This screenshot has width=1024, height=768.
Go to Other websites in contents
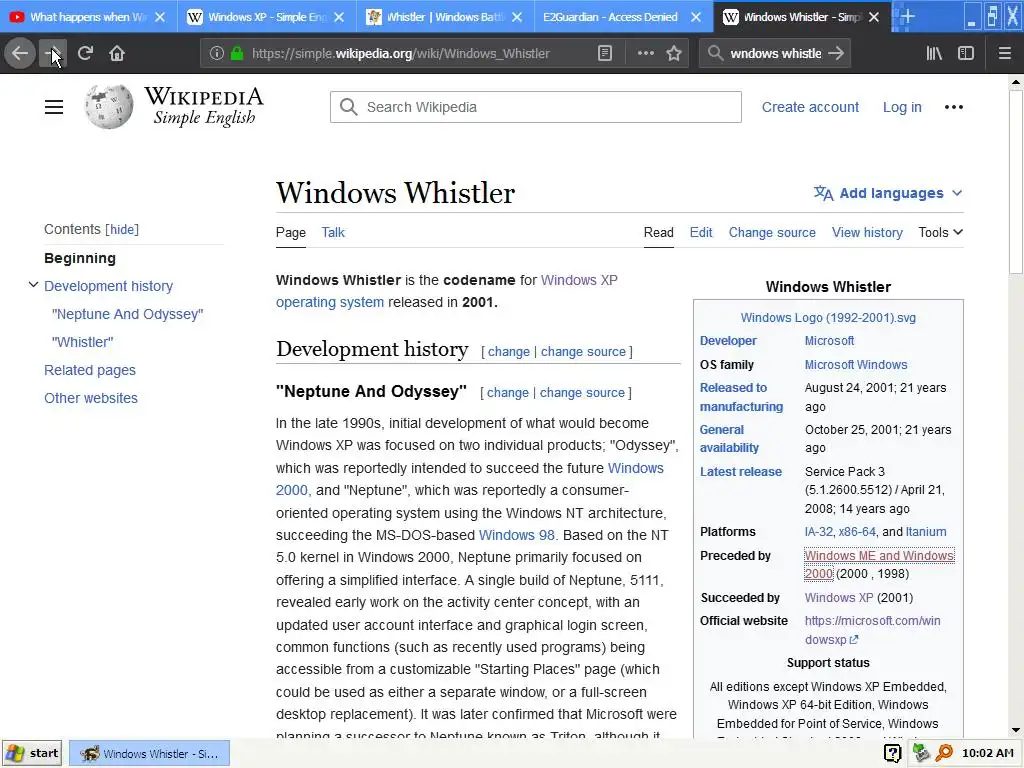[91, 398]
